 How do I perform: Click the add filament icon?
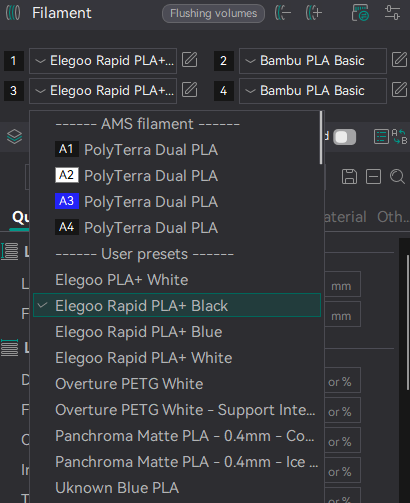[x=314, y=13]
